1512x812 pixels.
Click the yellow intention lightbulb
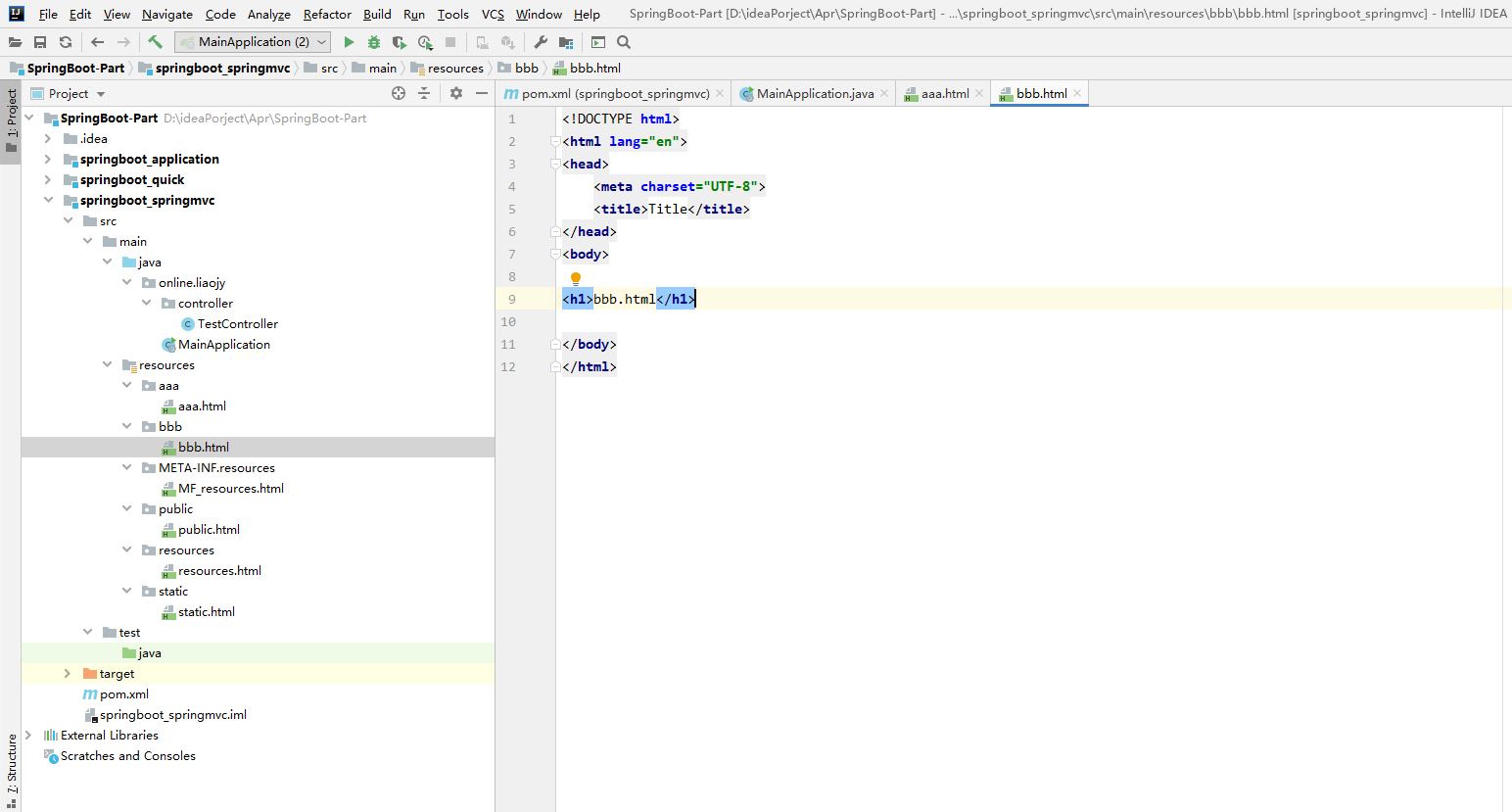point(576,278)
